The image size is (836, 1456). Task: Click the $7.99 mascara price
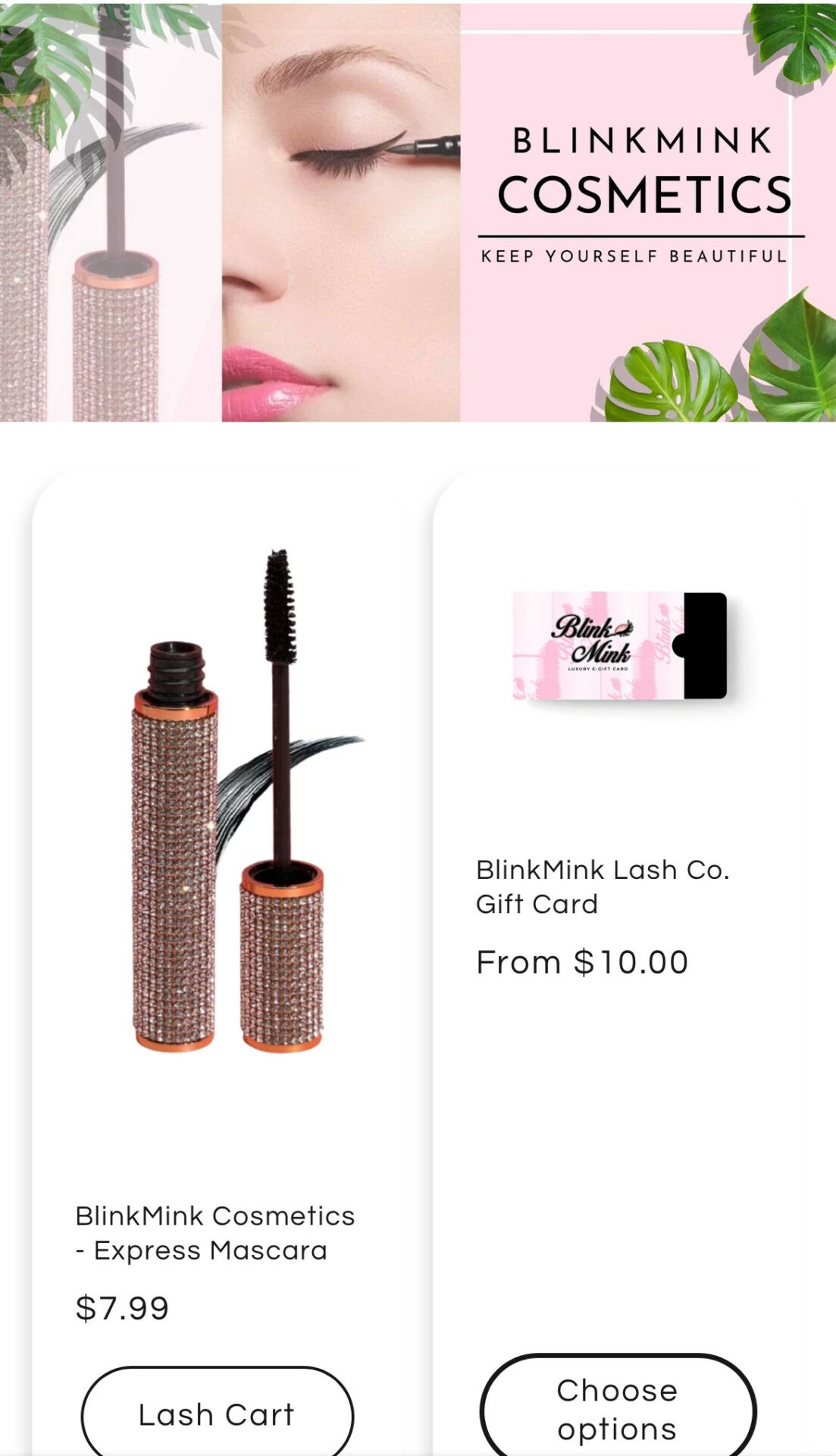point(122,1308)
